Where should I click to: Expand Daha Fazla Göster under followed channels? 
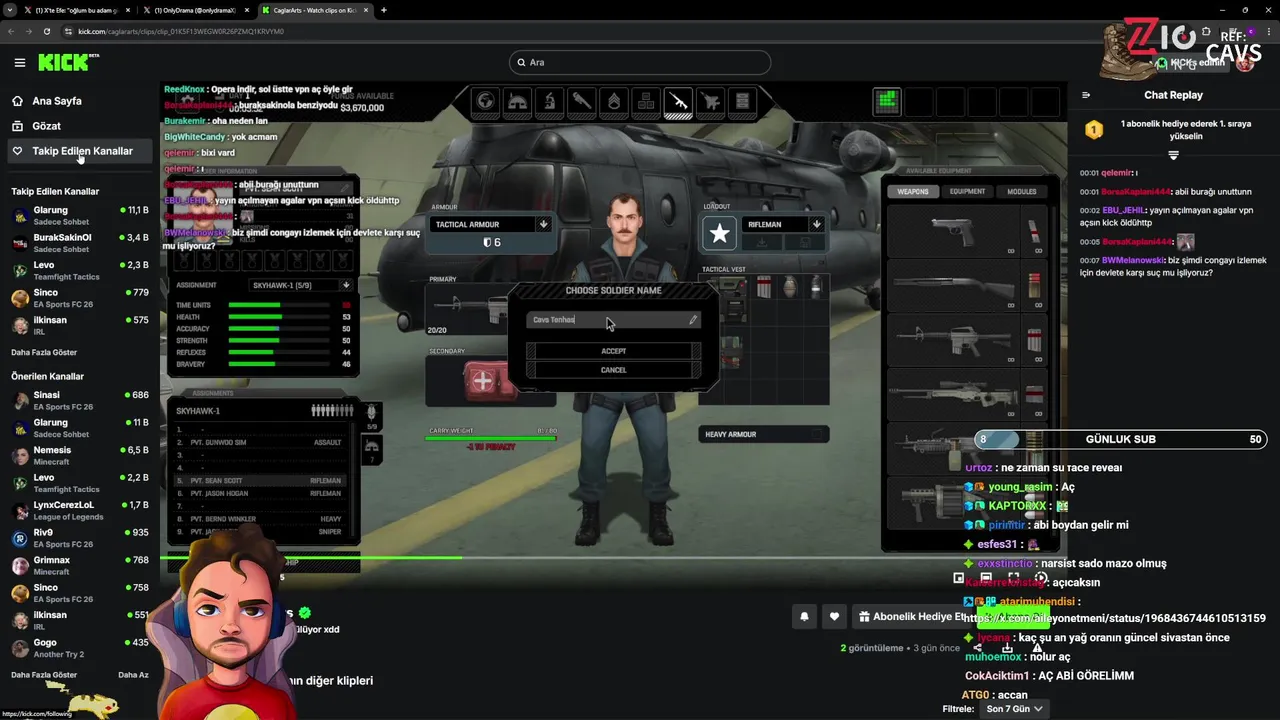44,352
